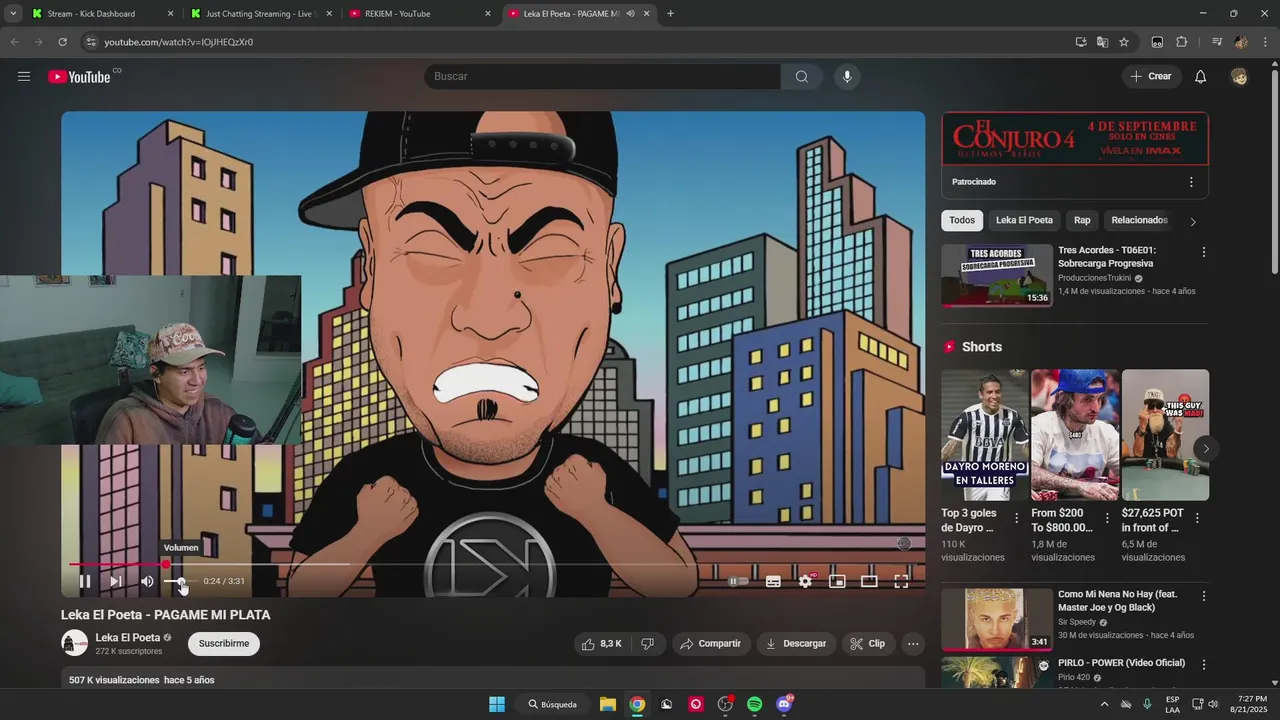Select the Rap filter chip
The height and width of the screenshot is (720, 1280).
(x=1082, y=220)
